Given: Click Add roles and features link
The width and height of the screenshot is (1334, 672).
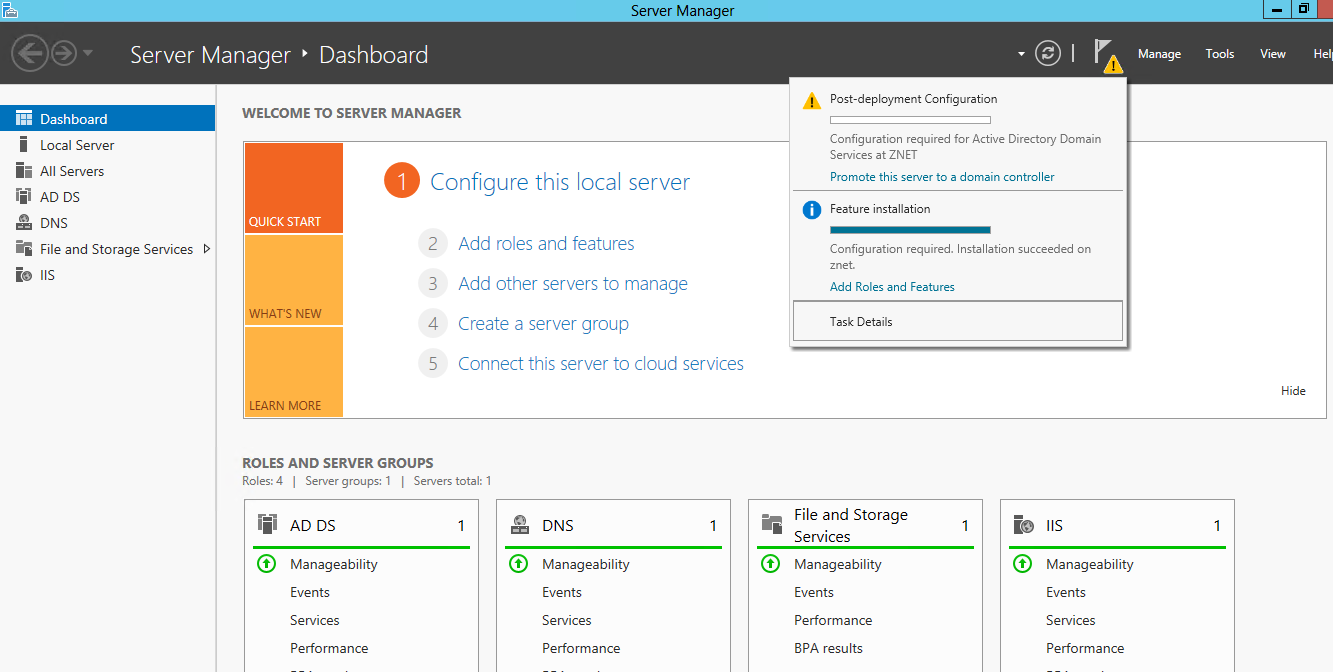Looking at the screenshot, I should pyautogui.click(x=546, y=244).
